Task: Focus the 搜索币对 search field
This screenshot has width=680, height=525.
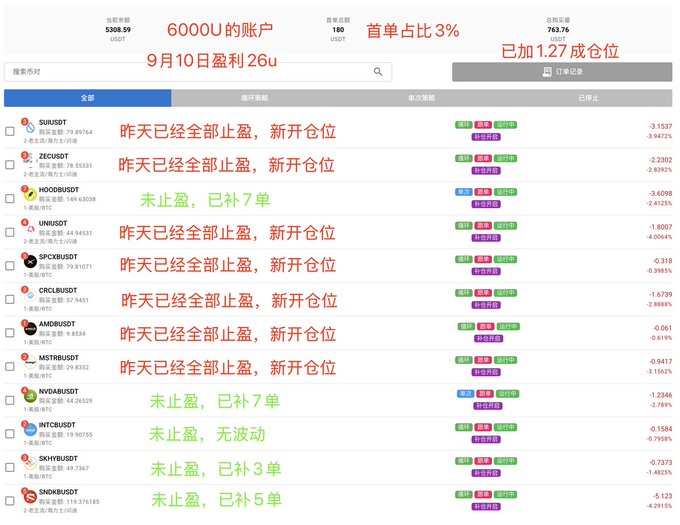Action: click(198, 72)
